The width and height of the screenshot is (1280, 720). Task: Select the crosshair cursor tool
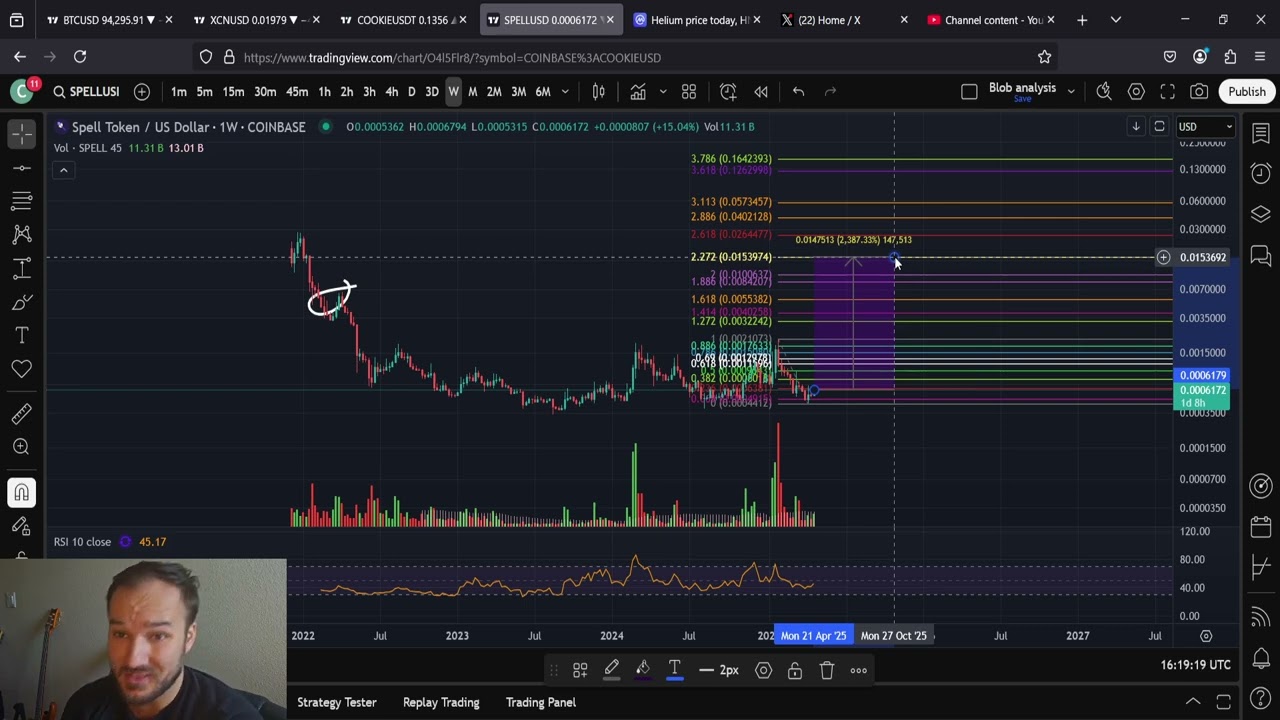21,133
